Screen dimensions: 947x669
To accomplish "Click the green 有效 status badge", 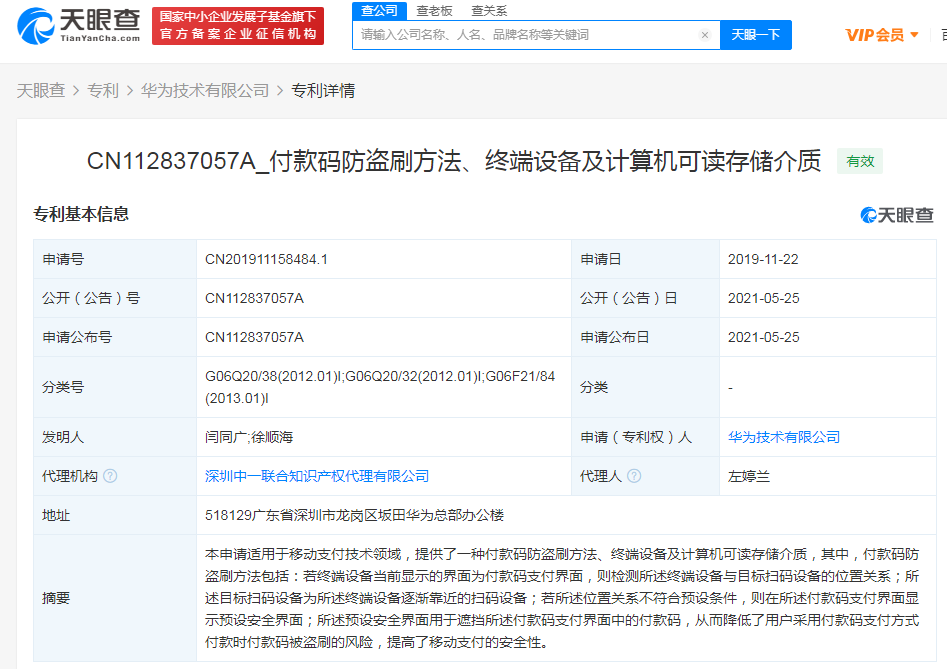I will (859, 161).
